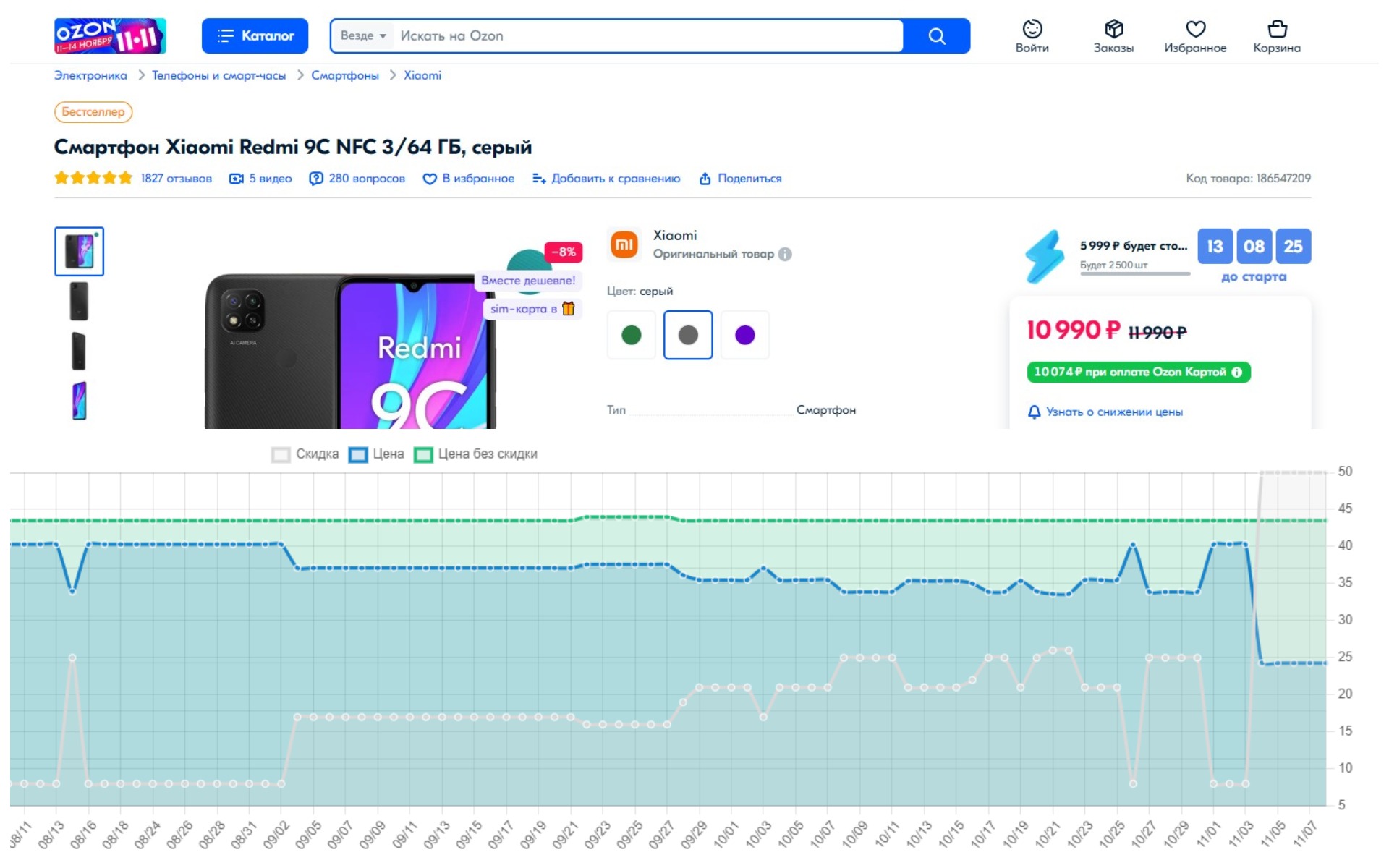Screen dimensions: 1389x868
Task: Toggle Цена series in chart legend
Action: (x=376, y=454)
